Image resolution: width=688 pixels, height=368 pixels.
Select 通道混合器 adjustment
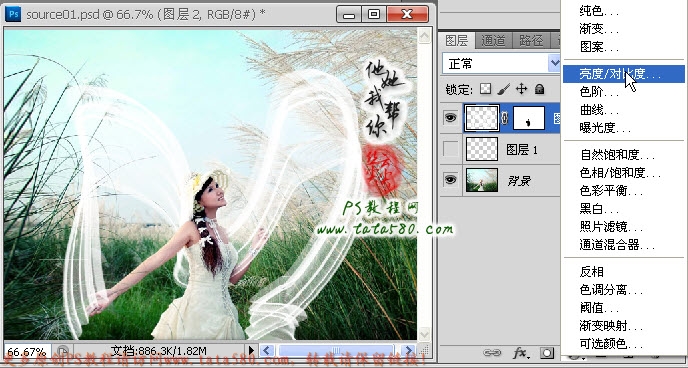[624, 245]
